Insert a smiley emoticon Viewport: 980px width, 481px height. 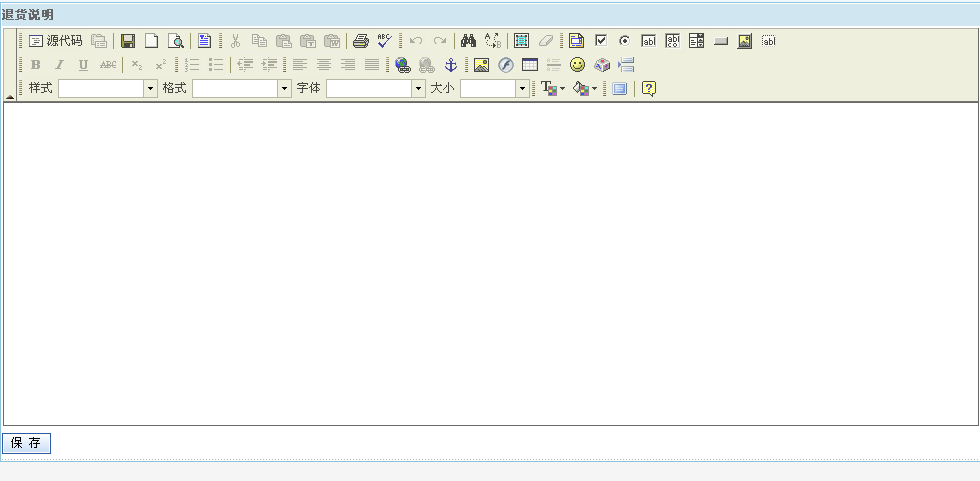click(578, 64)
